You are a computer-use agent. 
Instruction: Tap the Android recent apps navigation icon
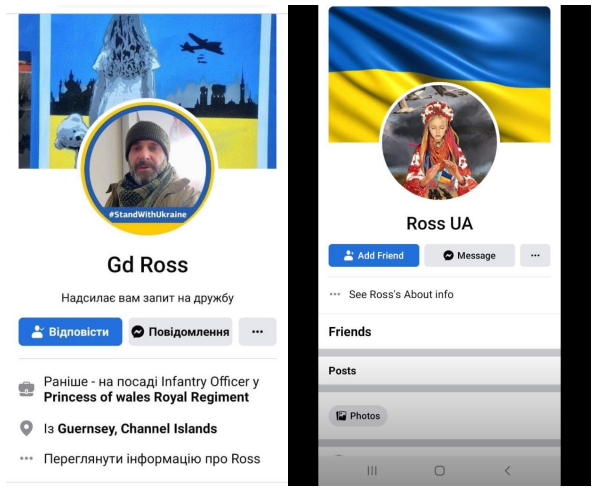tap(372, 471)
